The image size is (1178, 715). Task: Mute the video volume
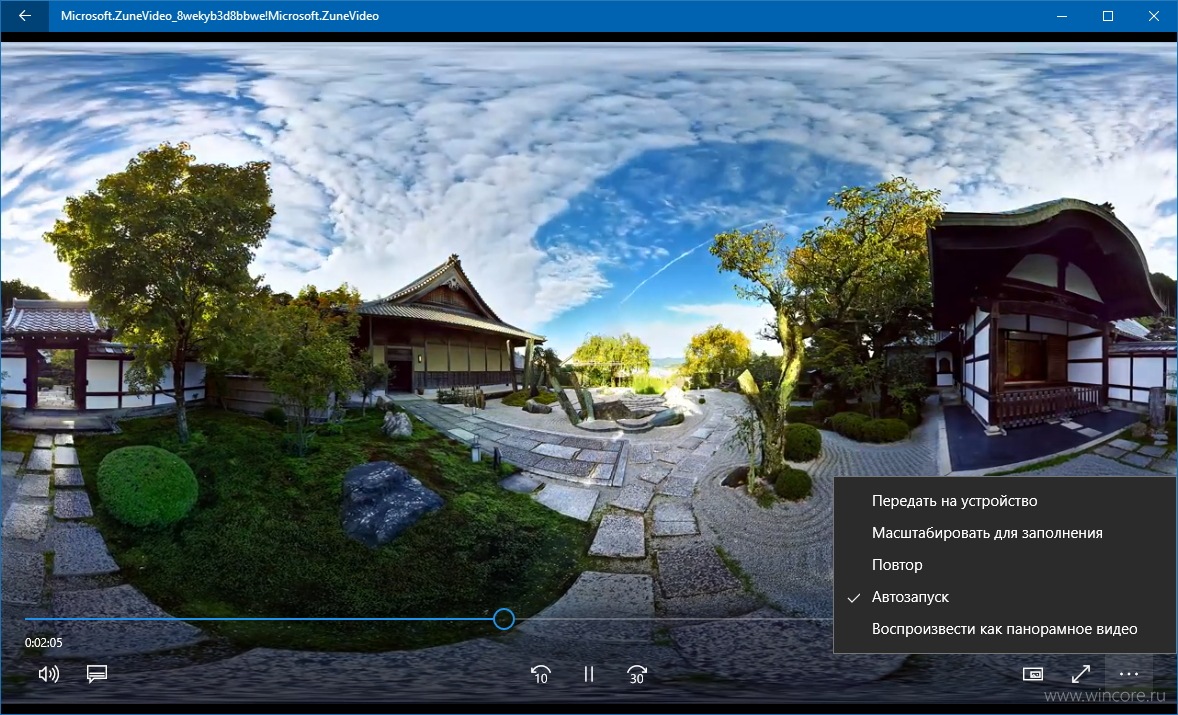49,674
